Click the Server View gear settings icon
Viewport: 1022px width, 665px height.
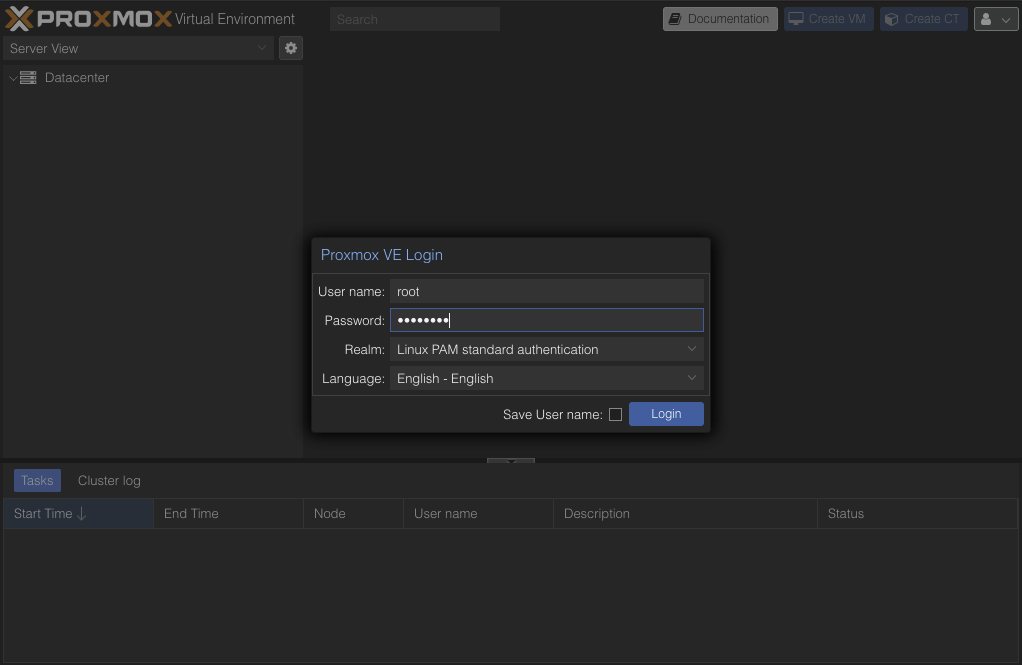290,48
